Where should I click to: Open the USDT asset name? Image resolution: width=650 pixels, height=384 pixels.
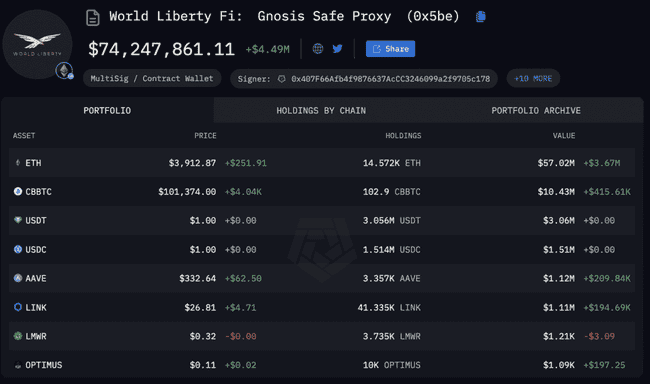[36, 221]
